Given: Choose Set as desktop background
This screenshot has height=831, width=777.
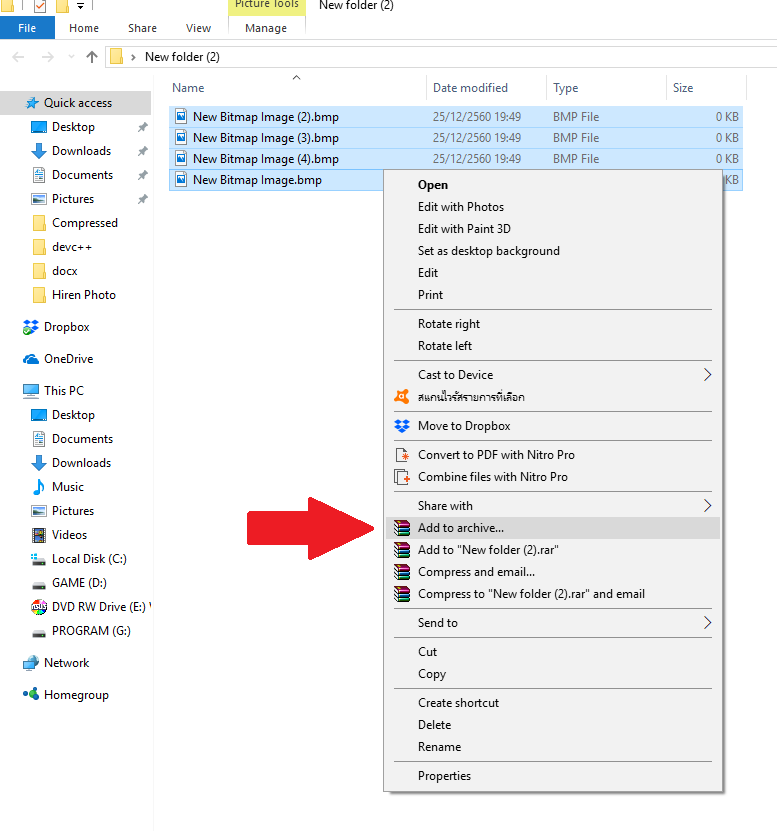Looking at the screenshot, I should (551, 251).
